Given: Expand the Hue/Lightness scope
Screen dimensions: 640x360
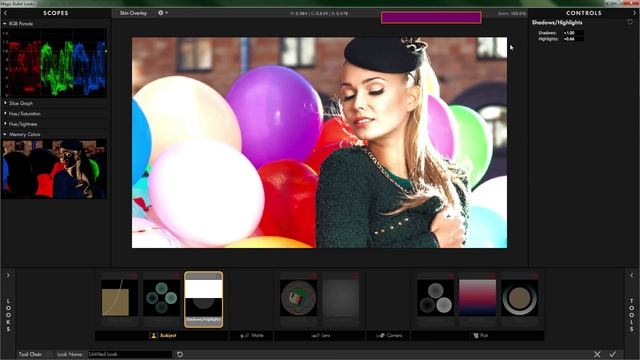Looking at the screenshot, I should 5,124.
